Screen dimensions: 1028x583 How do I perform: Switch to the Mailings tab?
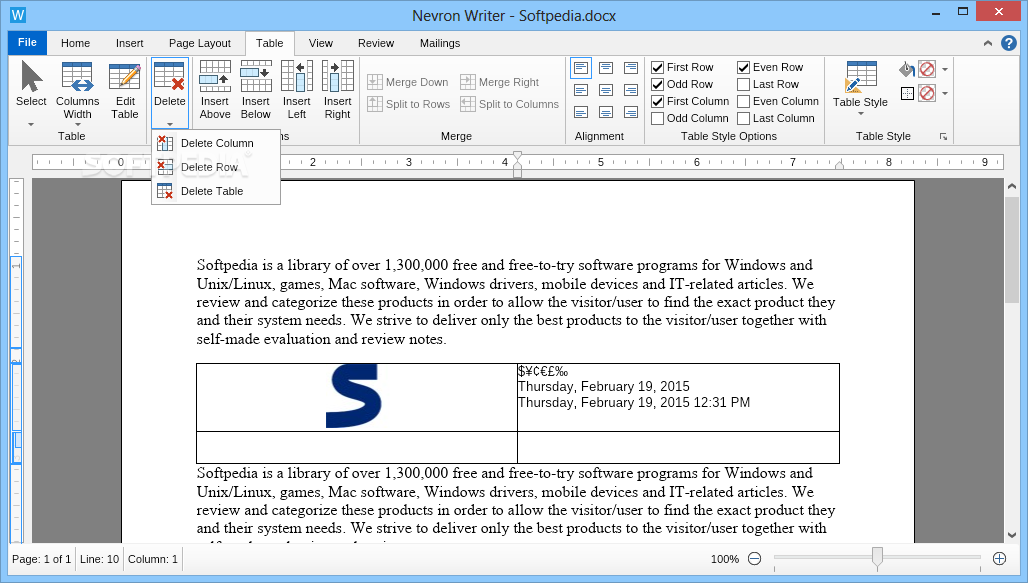point(440,43)
